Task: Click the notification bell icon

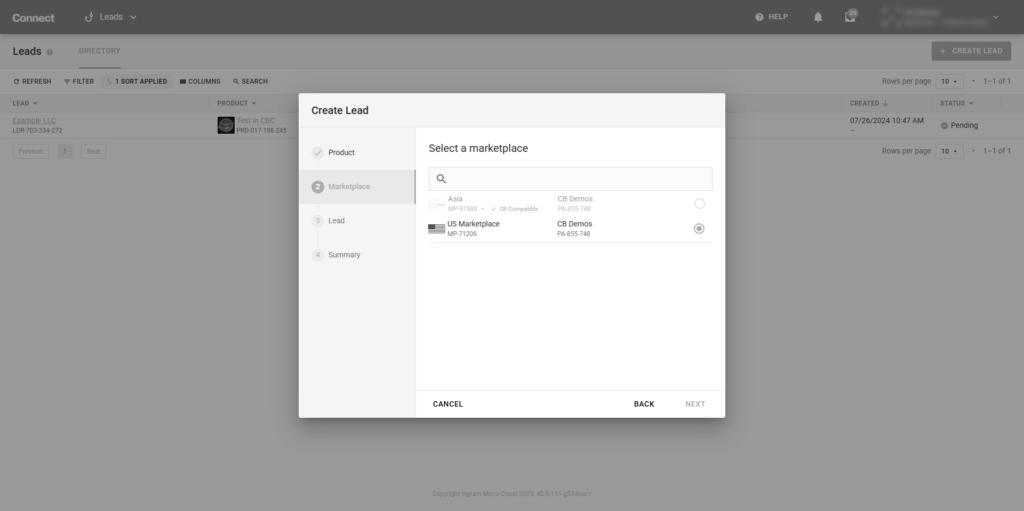Action: pos(818,17)
